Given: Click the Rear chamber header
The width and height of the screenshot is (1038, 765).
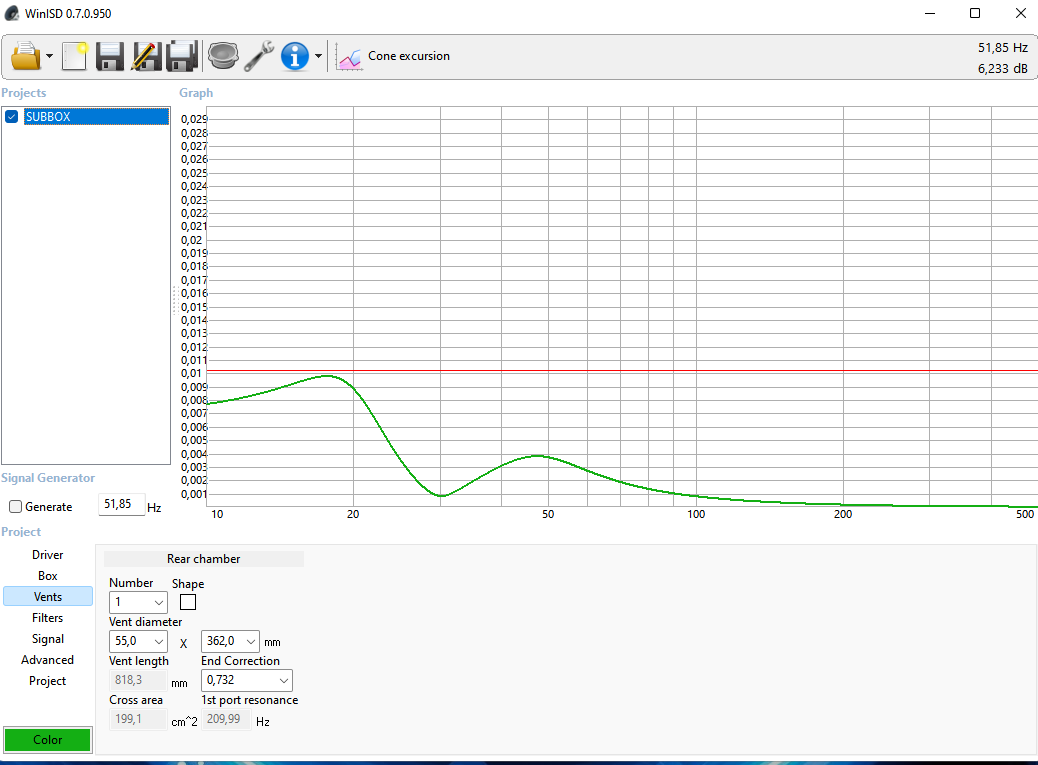Looking at the screenshot, I should tap(204, 559).
